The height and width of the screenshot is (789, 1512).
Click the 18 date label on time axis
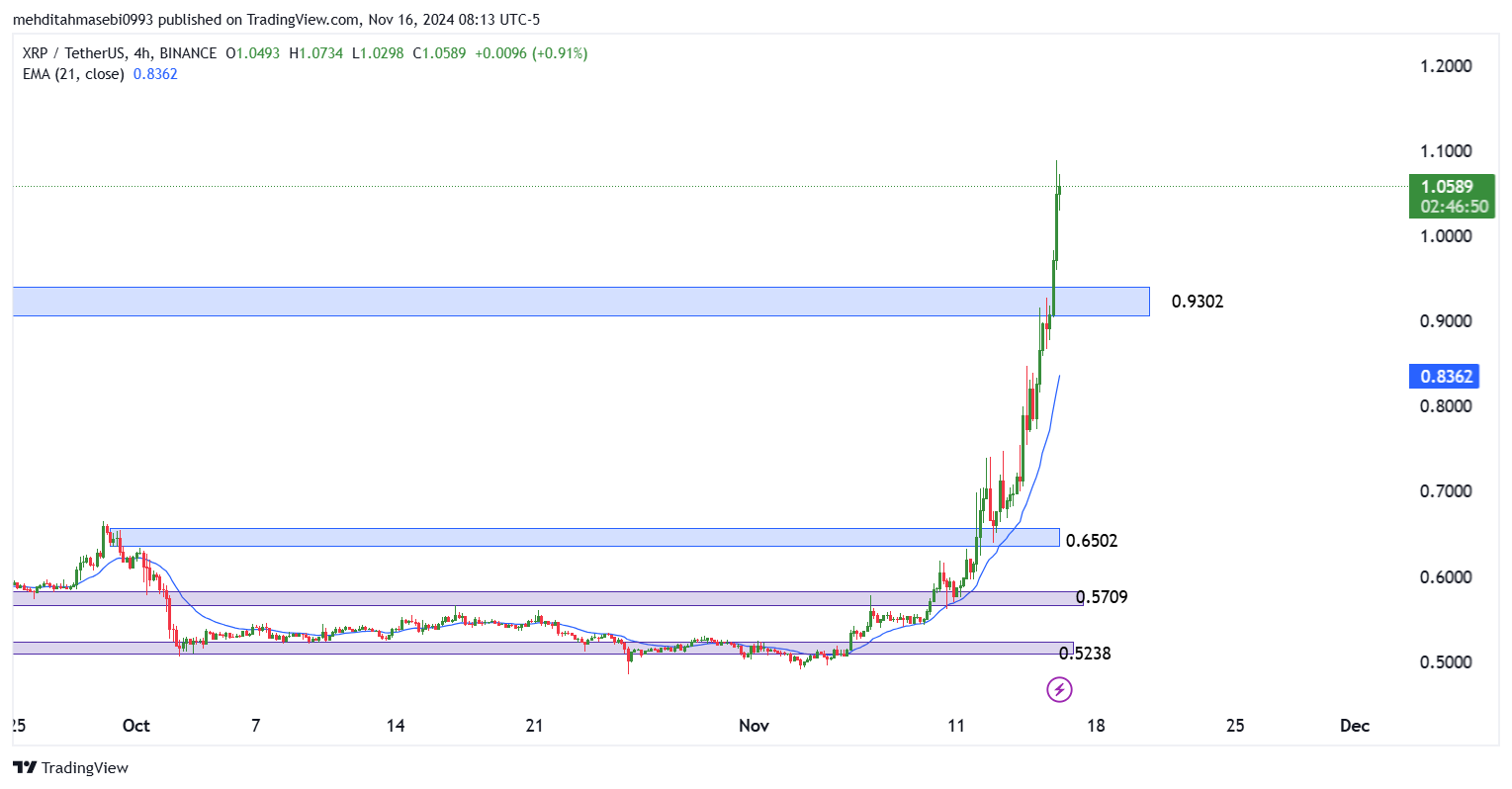[x=1096, y=726]
